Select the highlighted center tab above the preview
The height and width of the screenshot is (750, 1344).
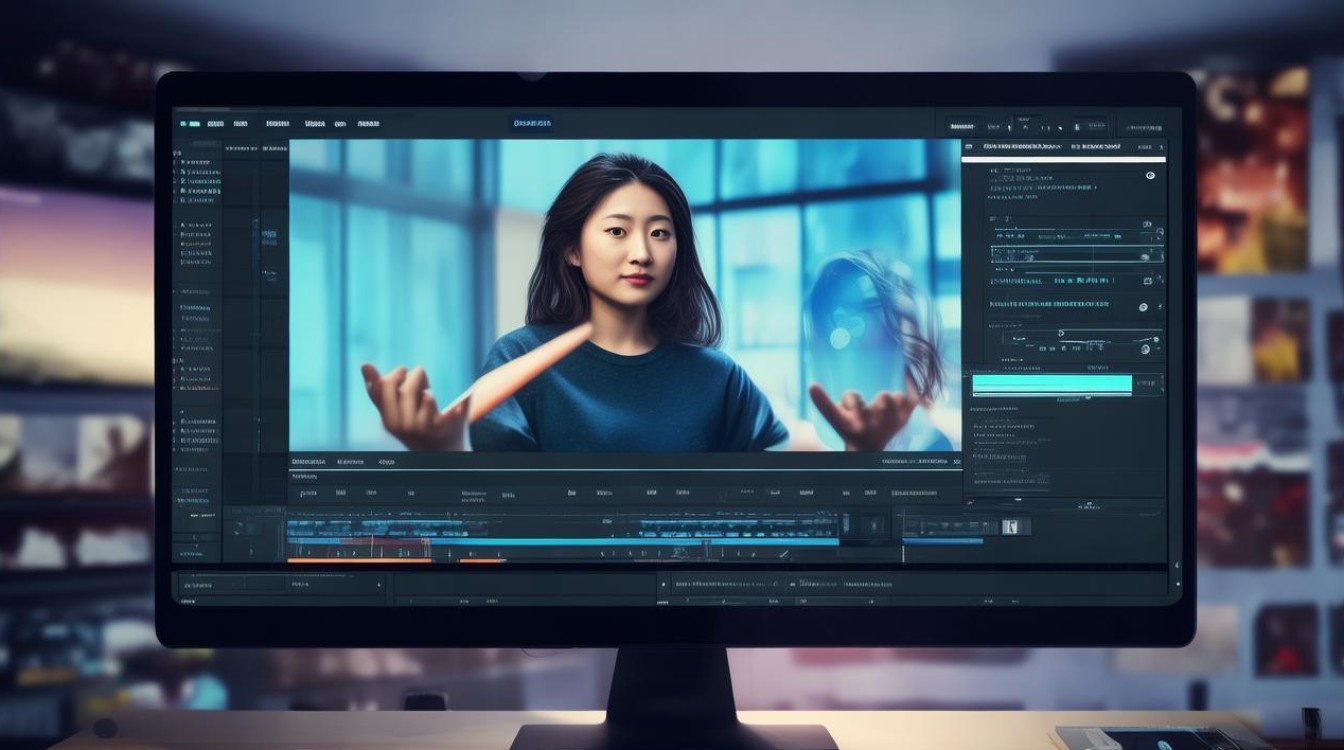531,123
